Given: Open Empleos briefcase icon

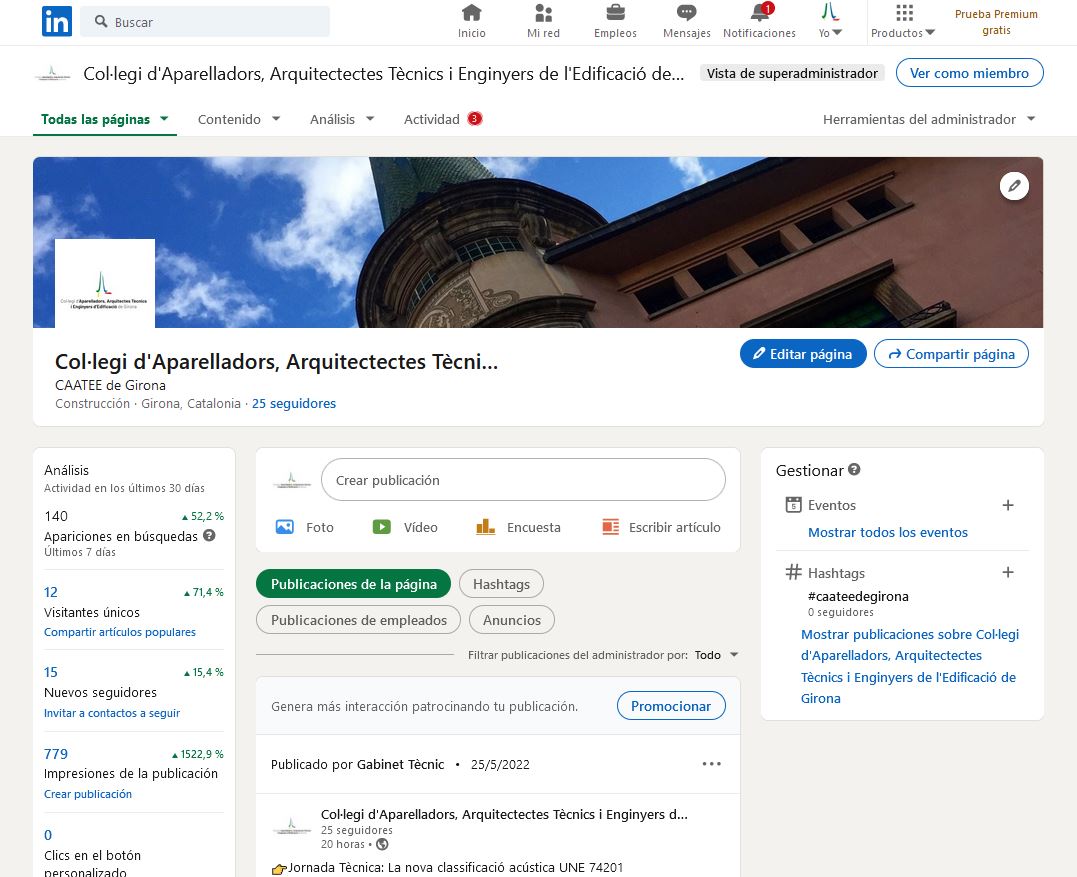Looking at the screenshot, I should tap(615, 21).
